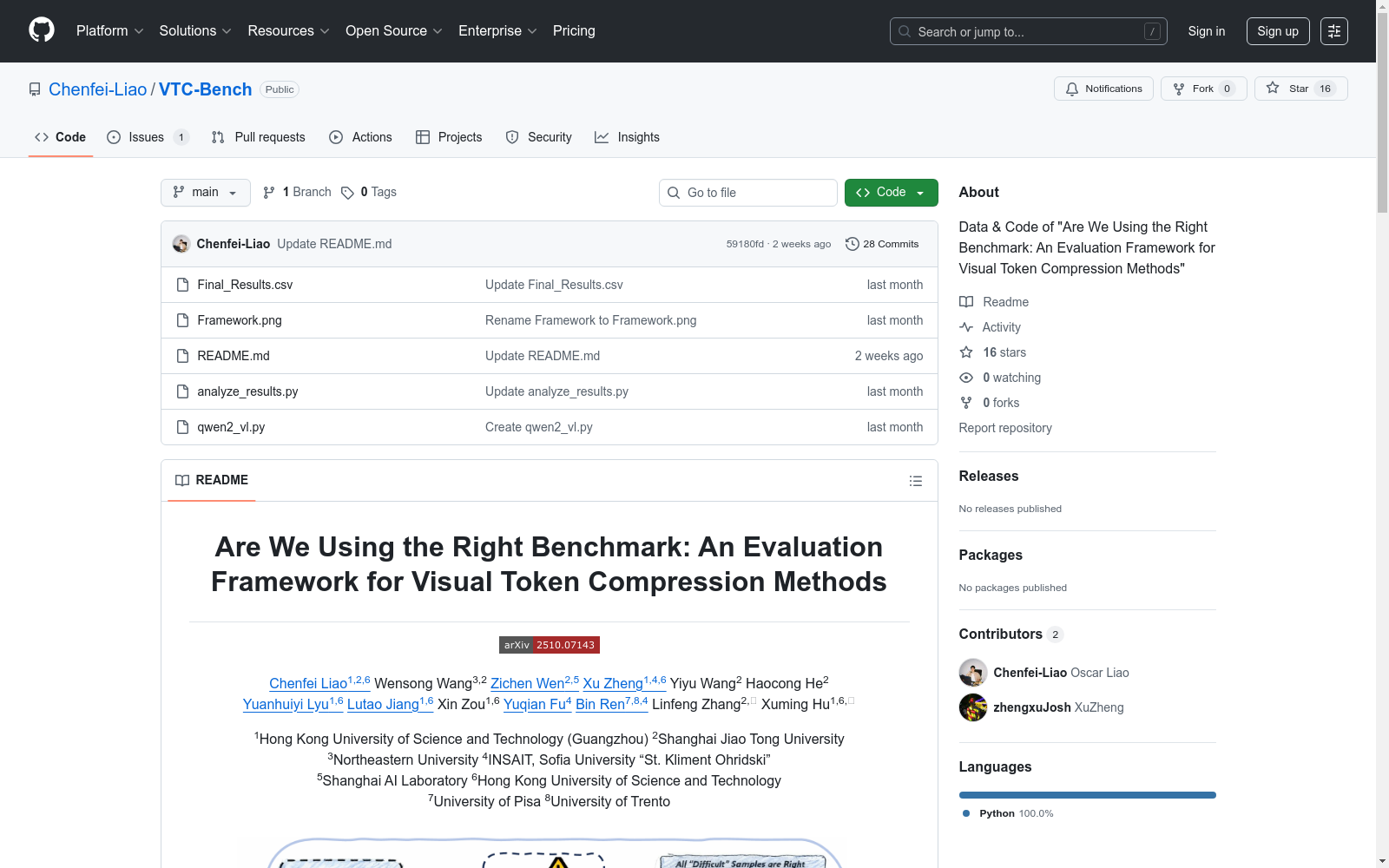Click the Chenfei-Liao contributor avatar
Image resolution: width=1389 pixels, height=868 pixels.
973,673
